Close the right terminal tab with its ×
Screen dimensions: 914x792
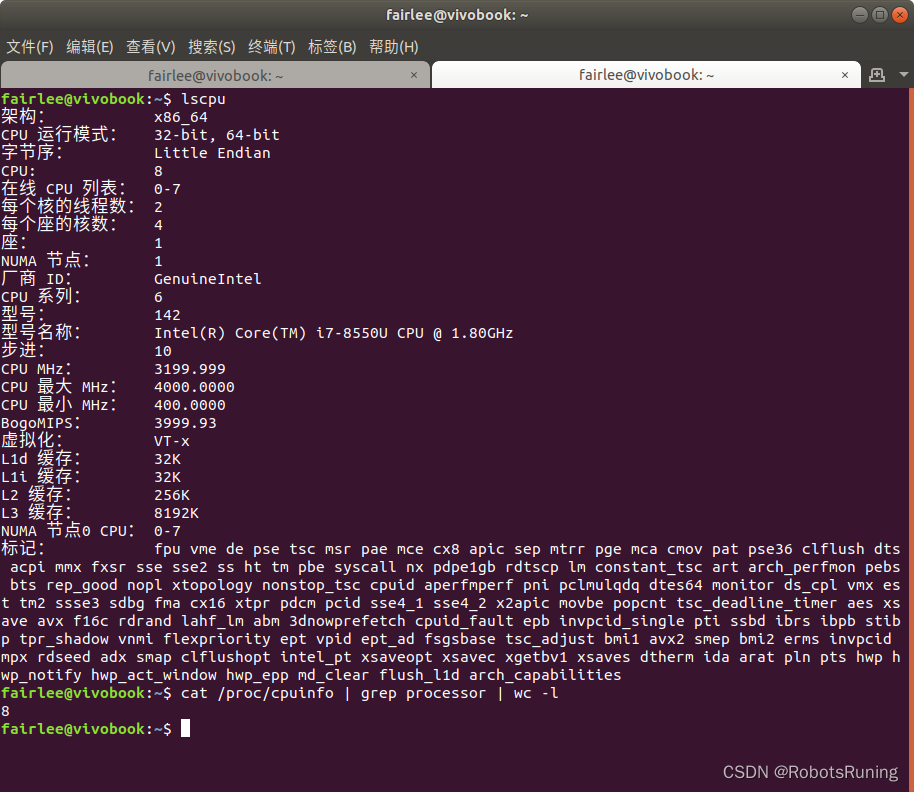tap(845, 75)
